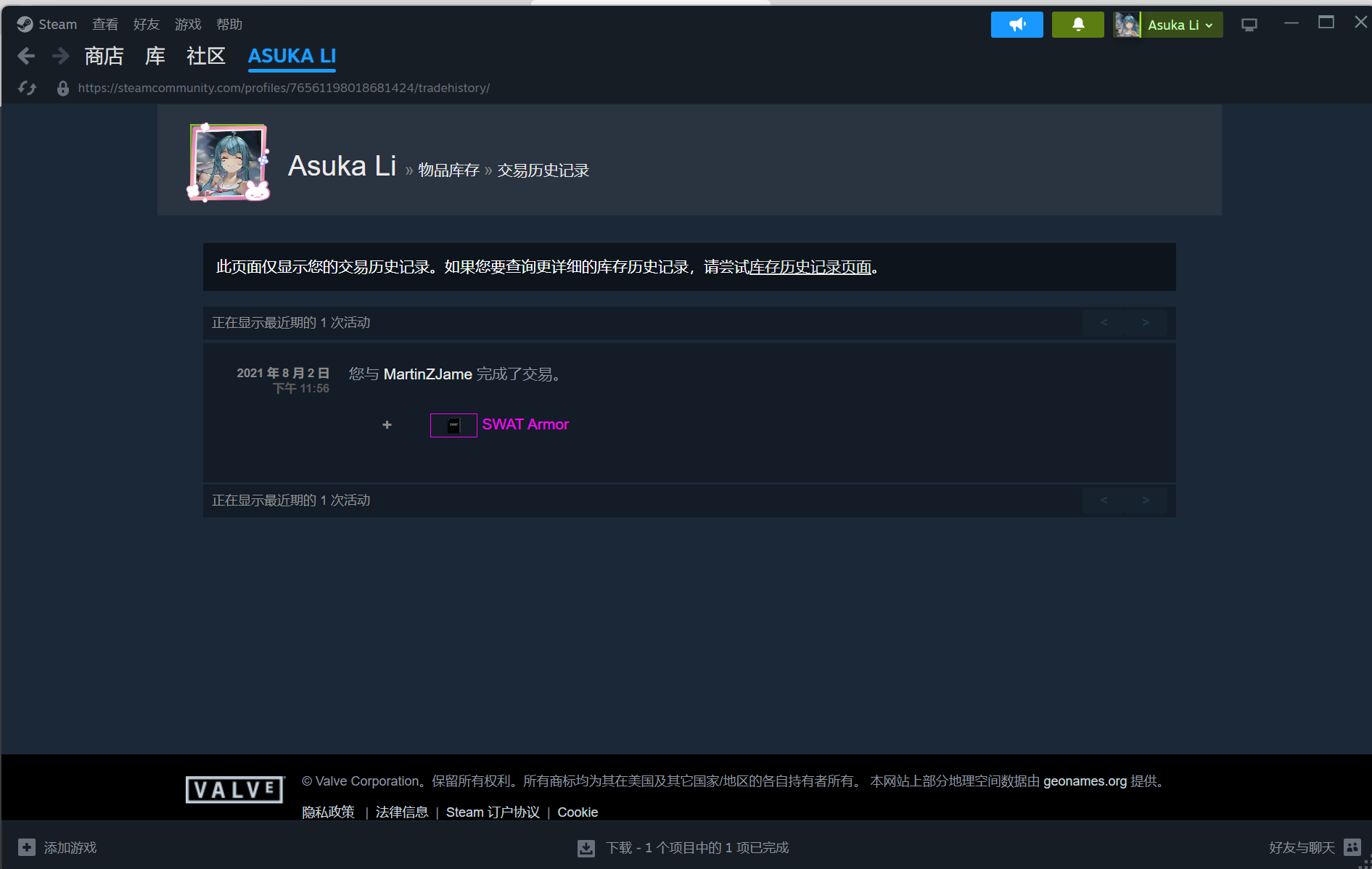Viewport: 1372px width, 869px height.
Task: Click bottom next page arrow button
Action: pos(1146,501)
